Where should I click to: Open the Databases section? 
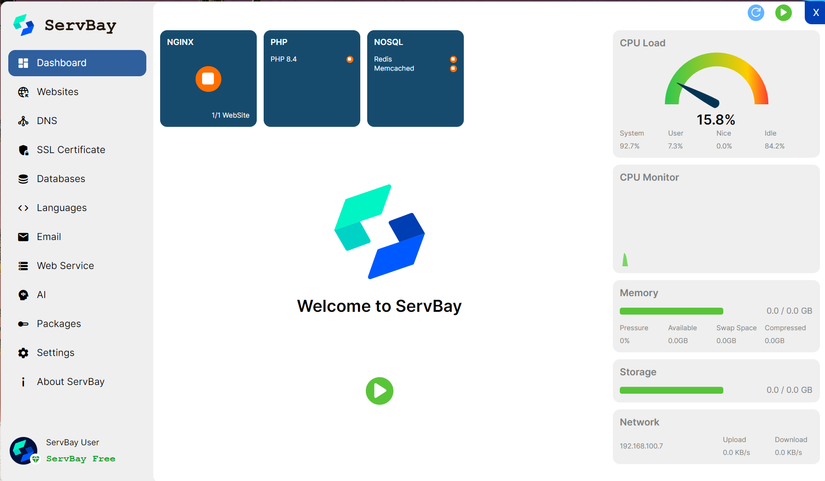click(77, 179)
